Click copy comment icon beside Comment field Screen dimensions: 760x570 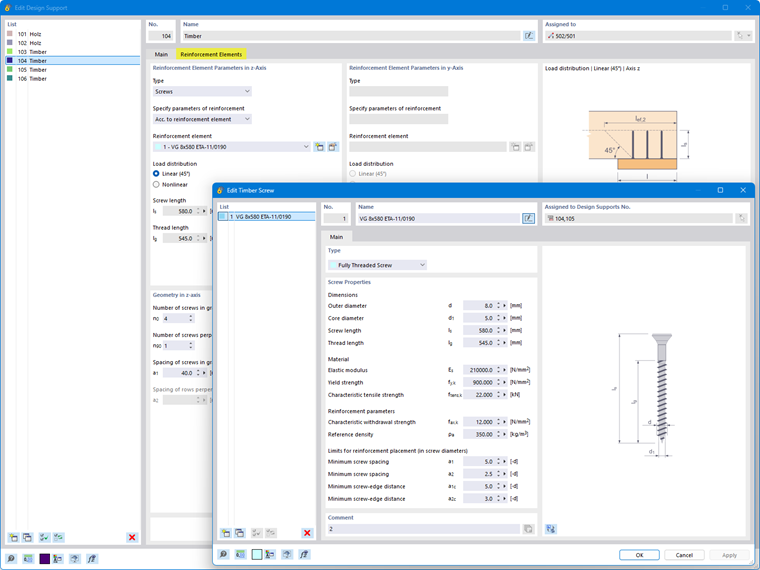528,529
